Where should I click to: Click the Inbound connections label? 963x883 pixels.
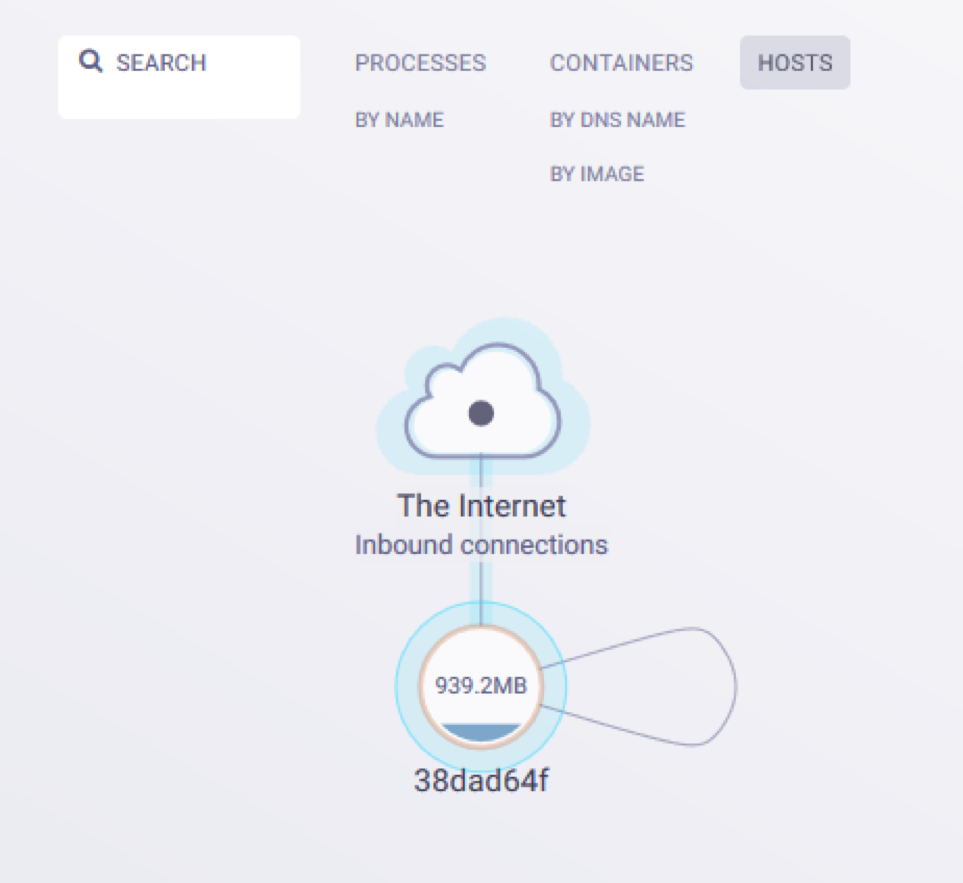click(481, 544)
